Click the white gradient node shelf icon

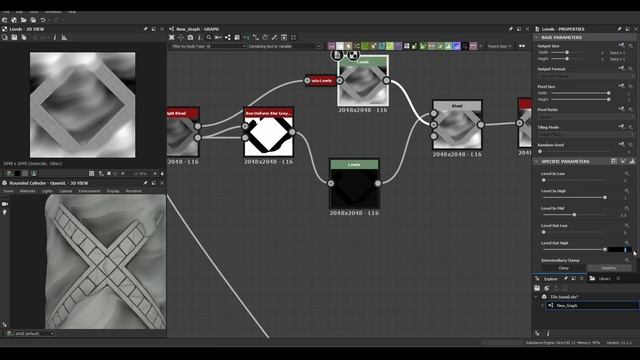pos(340,46)
